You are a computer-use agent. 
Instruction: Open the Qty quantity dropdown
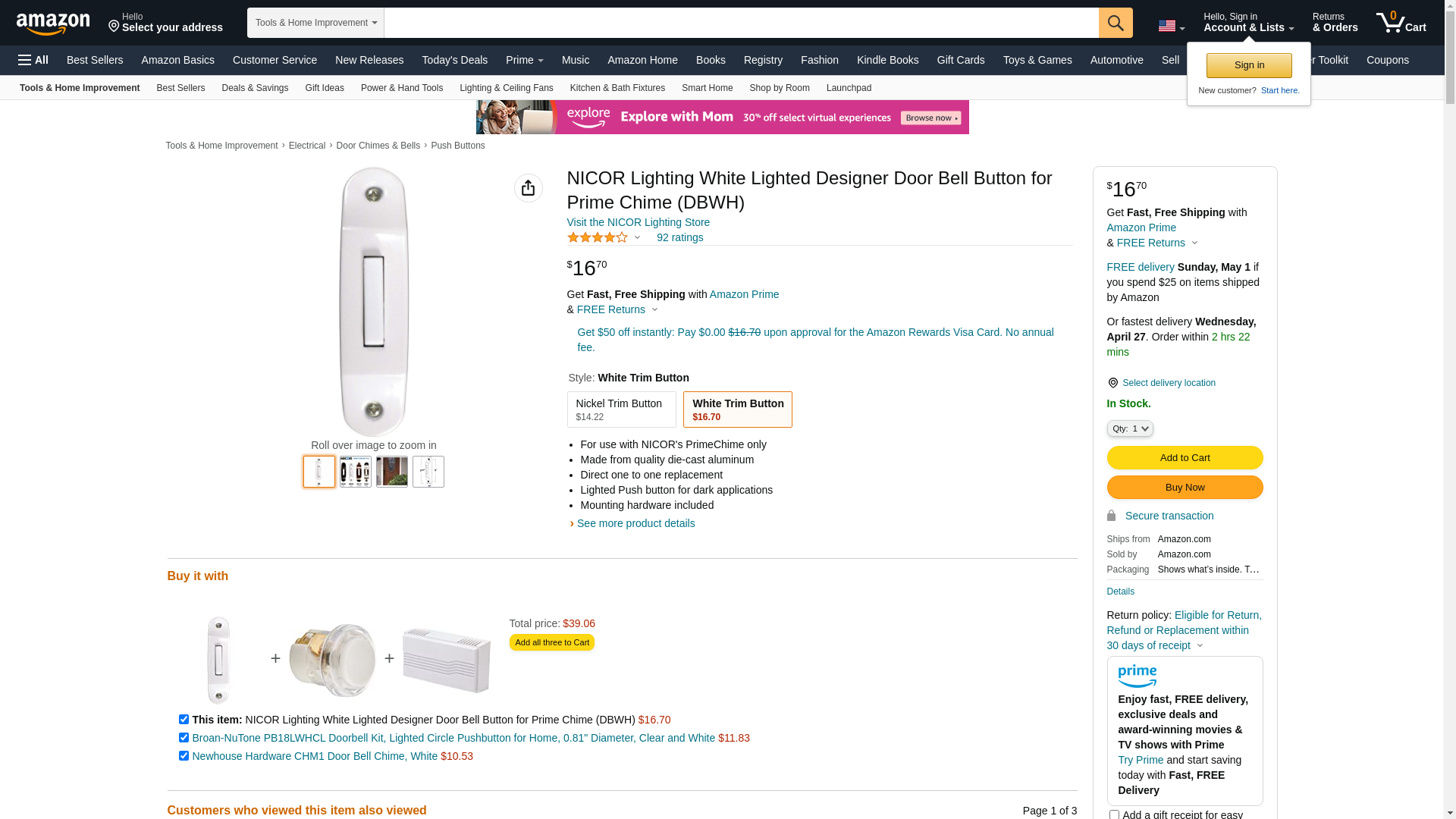click(x=1130, y=428)
